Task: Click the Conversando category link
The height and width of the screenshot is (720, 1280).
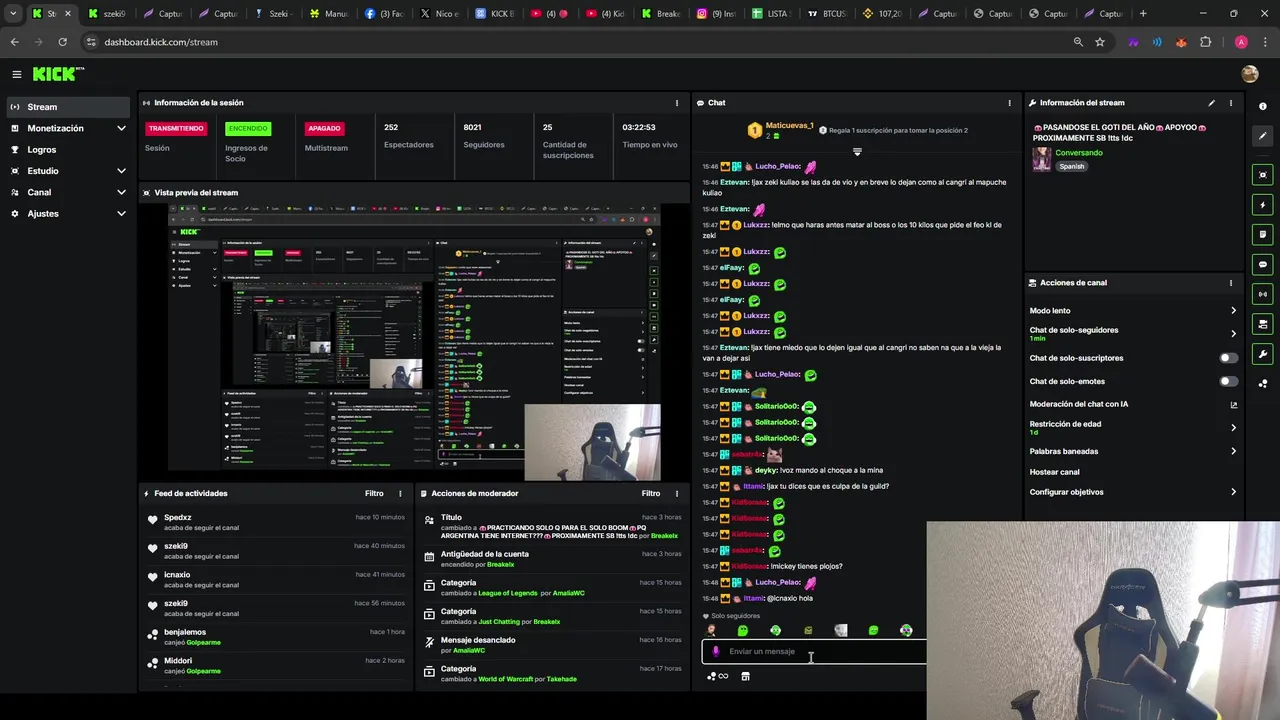Action: coord(1079,153)
